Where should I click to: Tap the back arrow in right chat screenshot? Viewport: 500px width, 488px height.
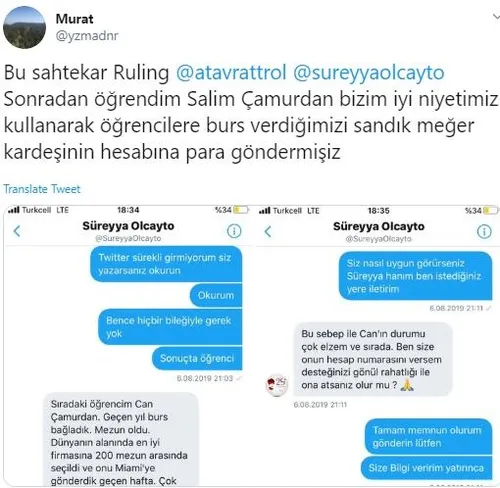tap(268, 231)
